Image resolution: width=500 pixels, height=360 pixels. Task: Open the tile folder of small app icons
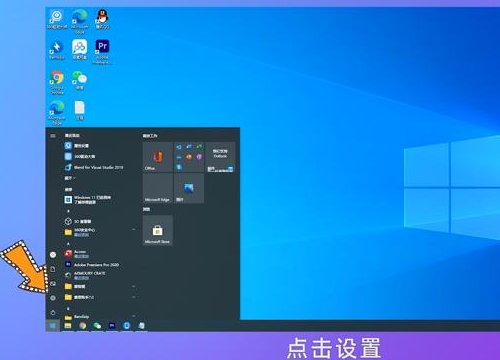point(189,157)
